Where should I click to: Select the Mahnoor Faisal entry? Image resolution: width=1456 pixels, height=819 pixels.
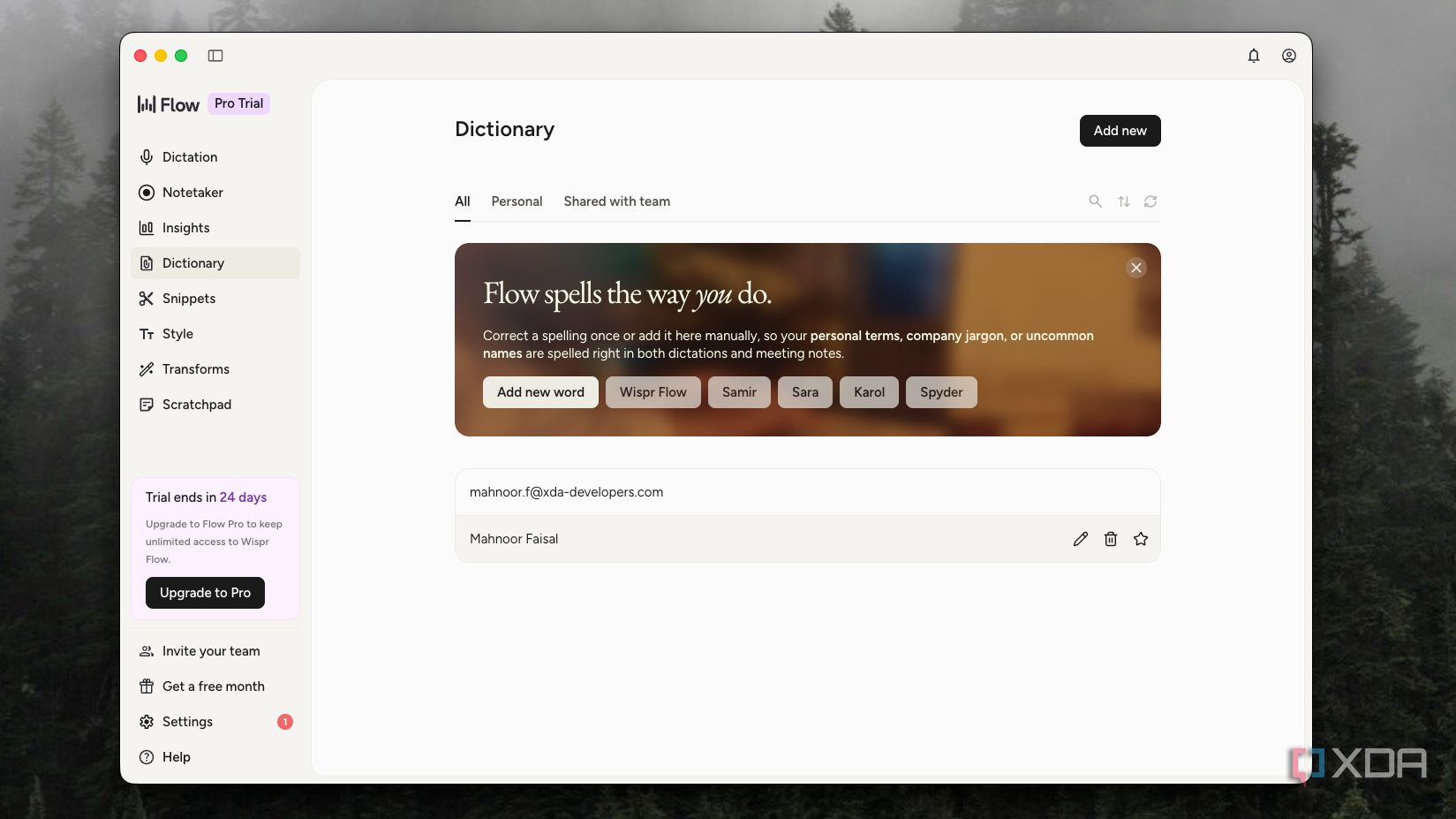[x=807, y=539]
